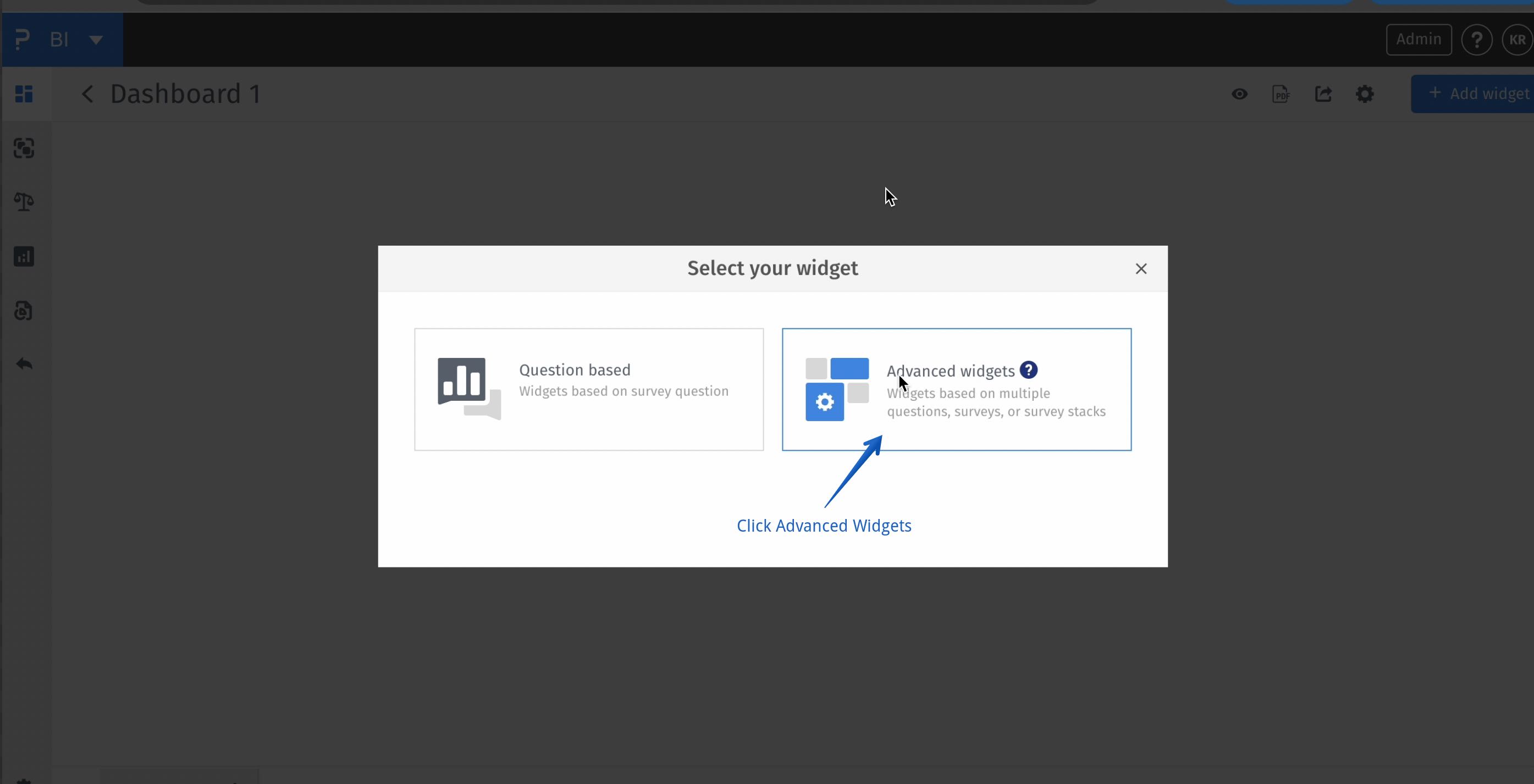This screenshot has width=1534, height=784.
Task: Select the bar chart reports icon
Action: click(24, 257)
